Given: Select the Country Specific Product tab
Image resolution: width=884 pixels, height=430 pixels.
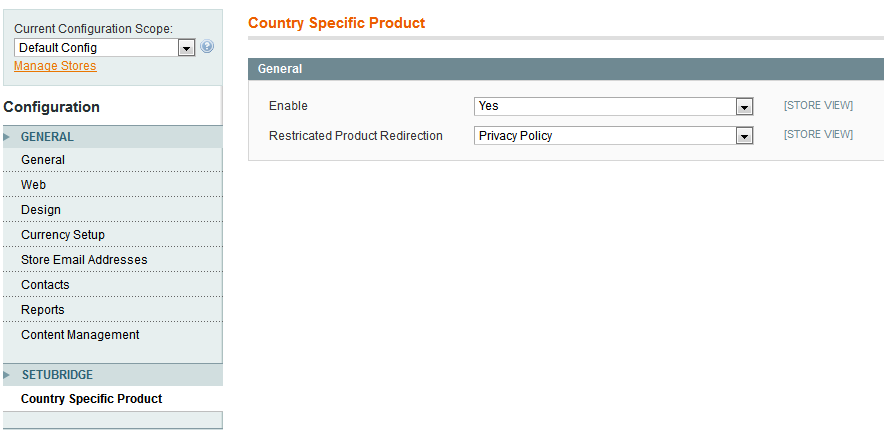Looking at the screenshot, I should pyautogui.click(x=92, y=399).
